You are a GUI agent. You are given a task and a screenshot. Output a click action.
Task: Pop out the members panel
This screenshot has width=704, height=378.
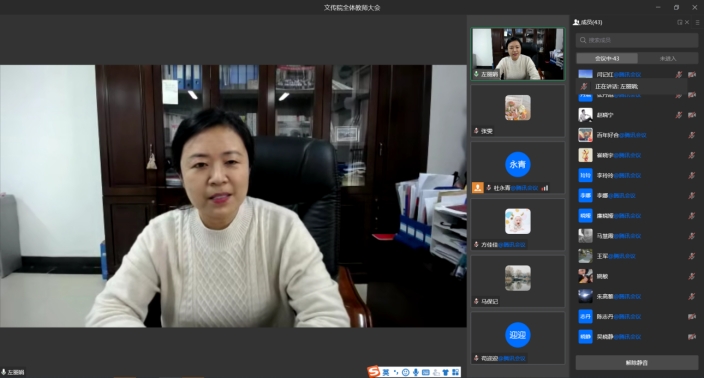pyautogui.click(x=679, y=22)
